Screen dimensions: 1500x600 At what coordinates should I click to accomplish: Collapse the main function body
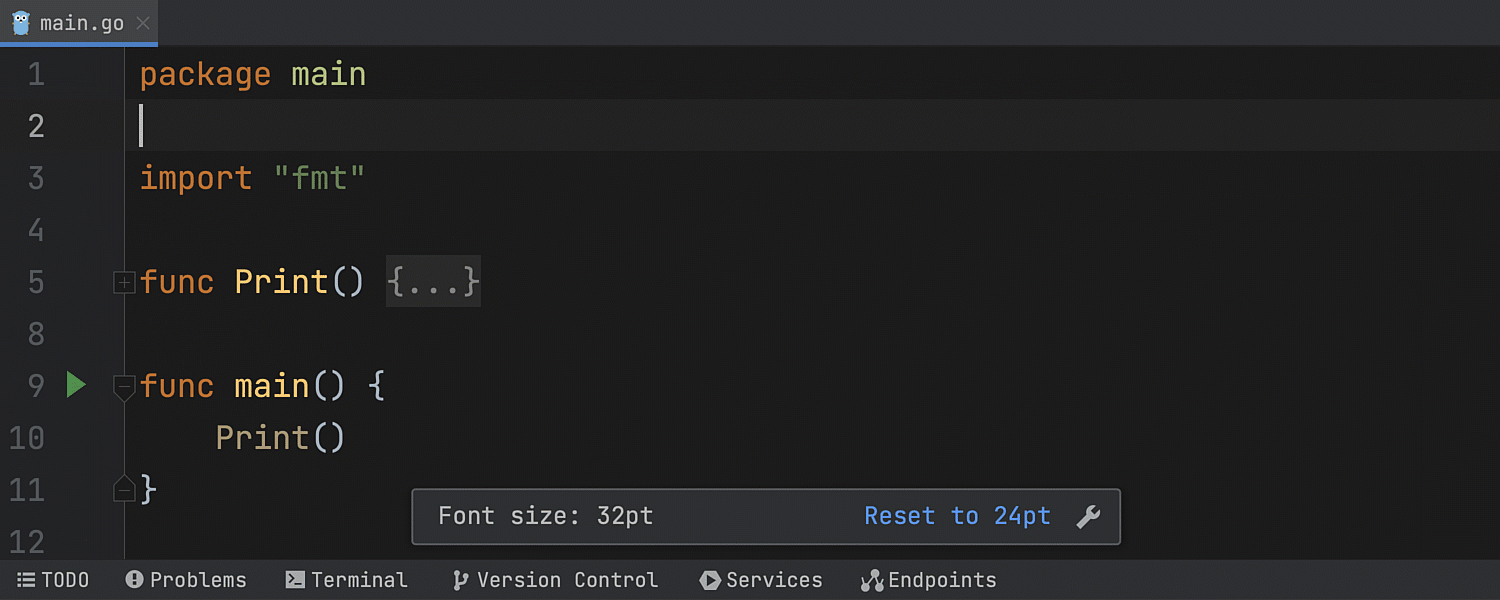pos(124,386)
